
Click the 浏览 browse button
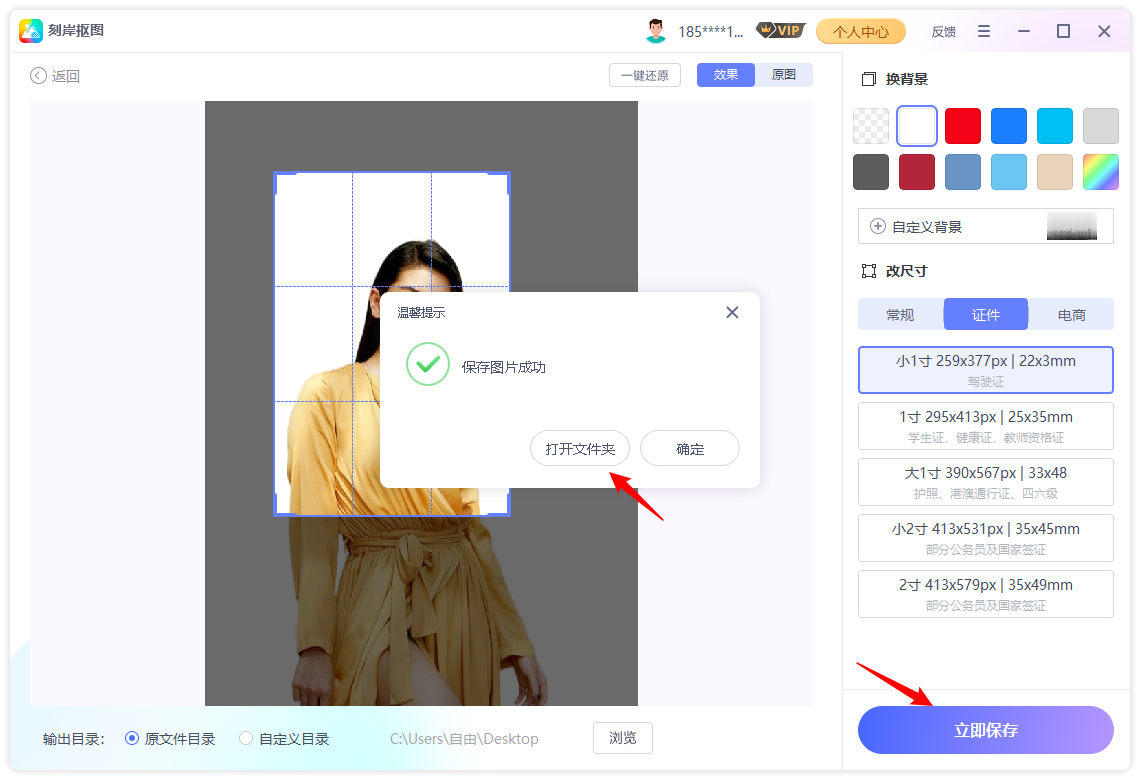[x=622, y=738]
